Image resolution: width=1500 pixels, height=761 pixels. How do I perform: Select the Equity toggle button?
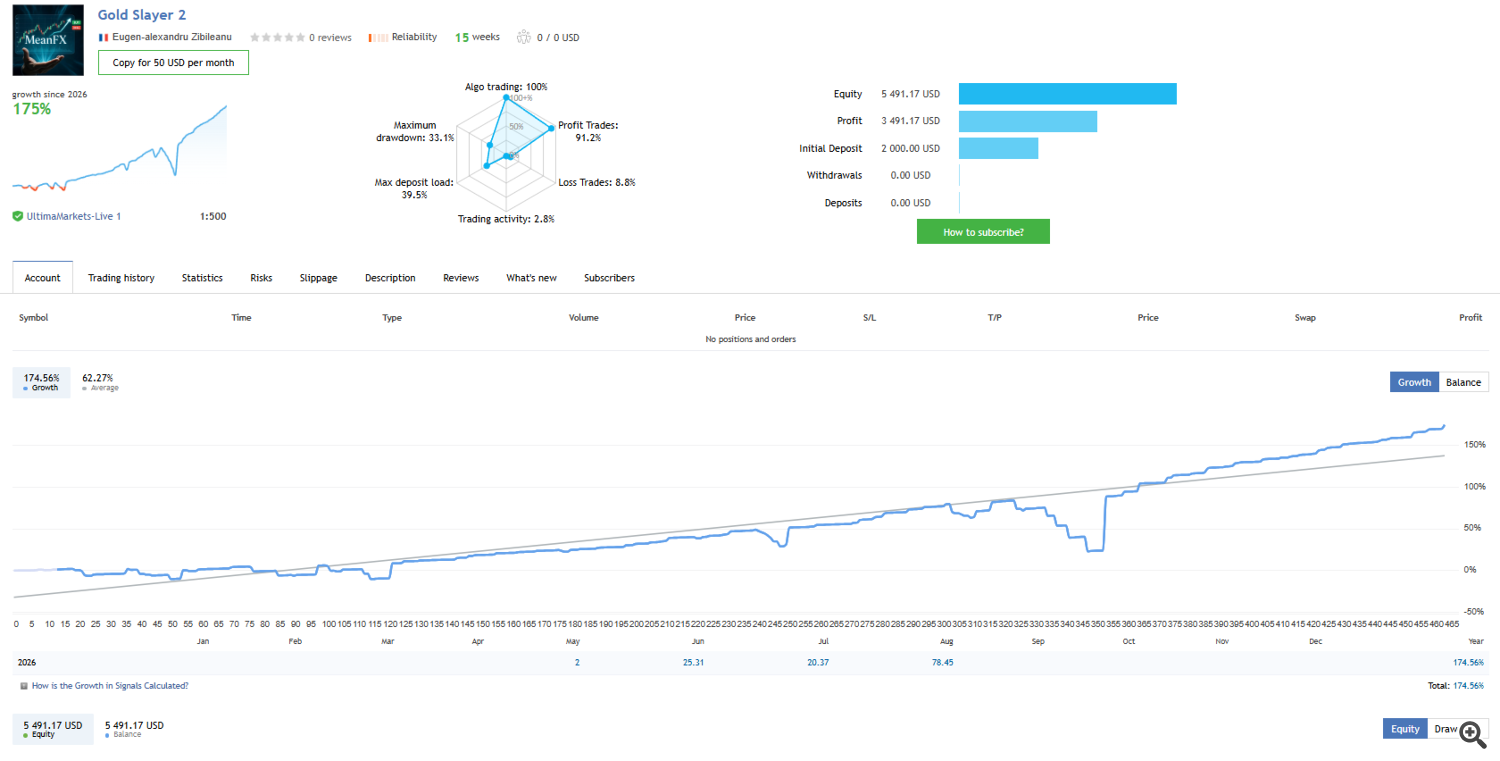(1405, 729)
